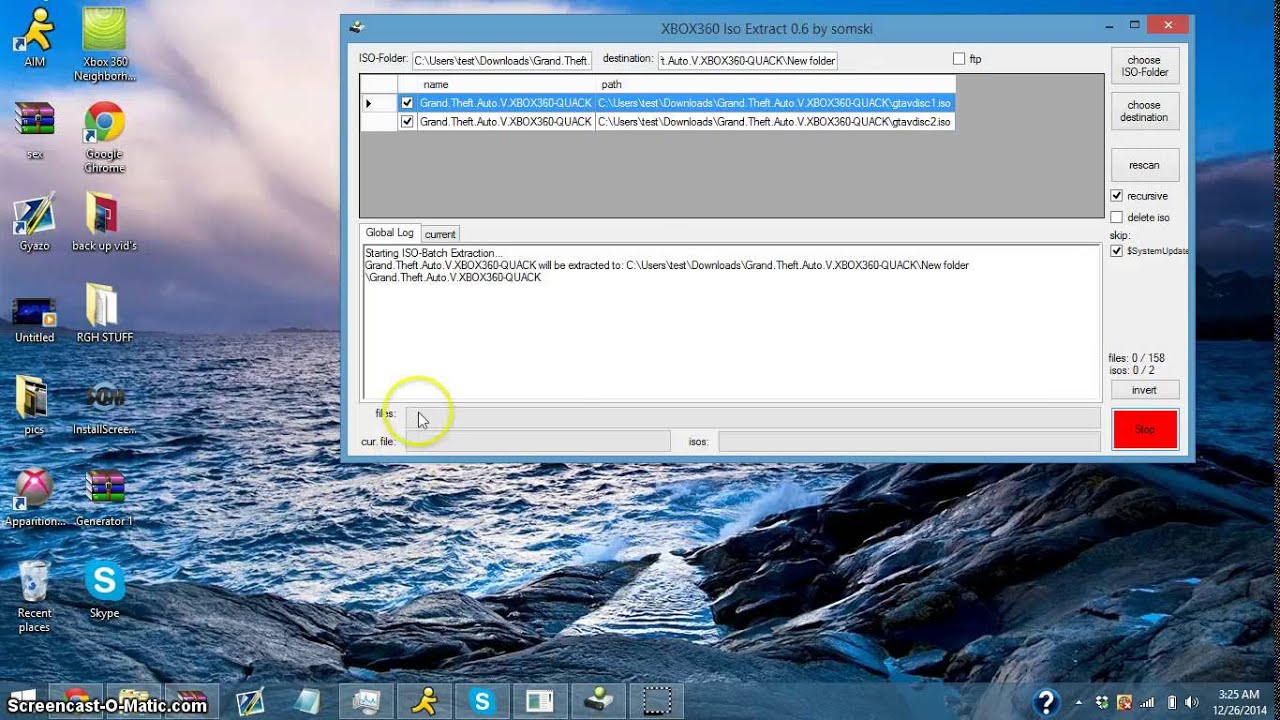Click the ISO Extract title bar icon

click(357, 28)
